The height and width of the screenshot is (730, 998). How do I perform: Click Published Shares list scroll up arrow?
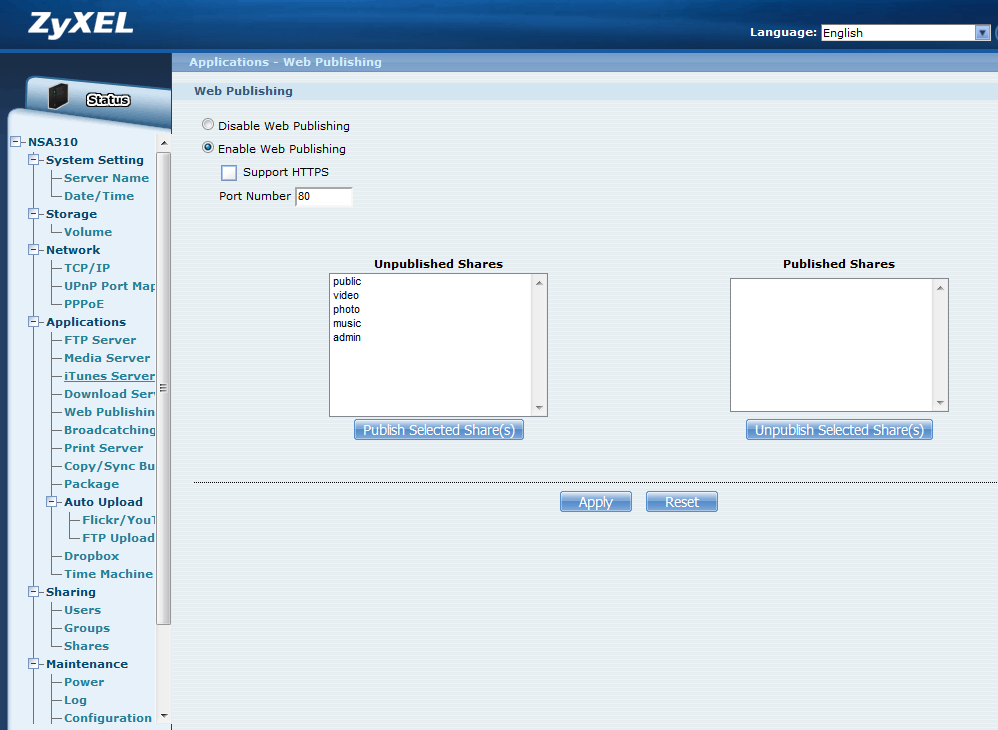pos(940,288)
